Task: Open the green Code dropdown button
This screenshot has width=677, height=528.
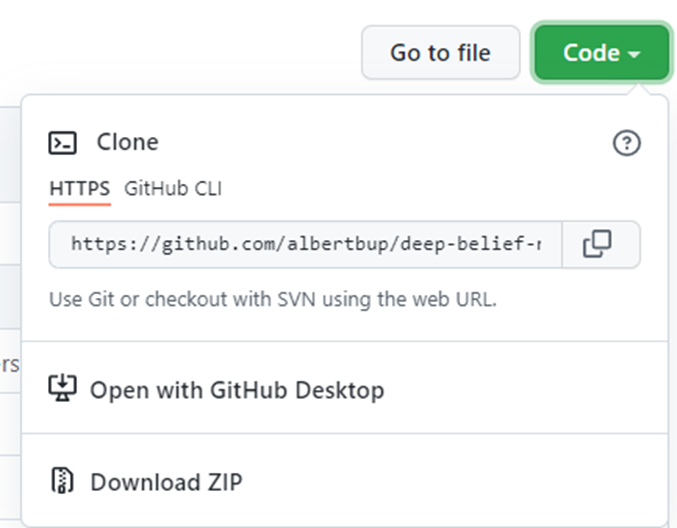Action: click(x=601, y=52)
